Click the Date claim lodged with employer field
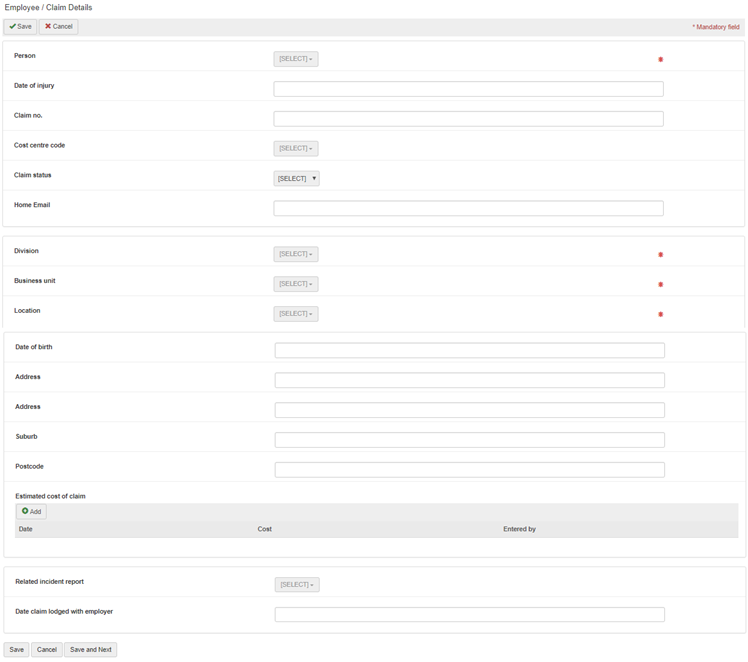The width and height of the screenshot is (748, 662). pyautogui.click(x=469, y=614)
